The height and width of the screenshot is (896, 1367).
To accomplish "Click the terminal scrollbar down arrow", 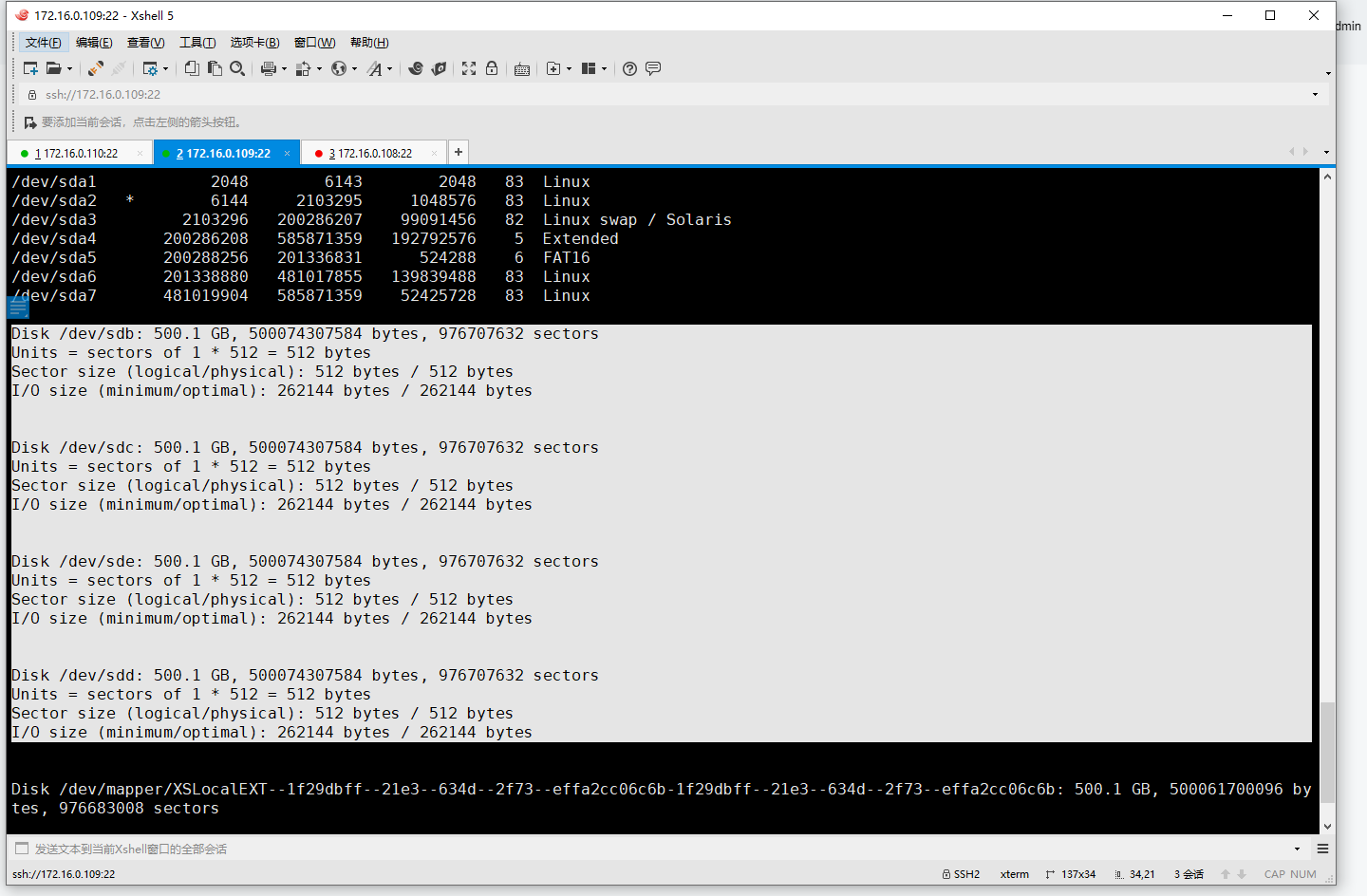I will pyautogui.click(x=1327, y=827).
